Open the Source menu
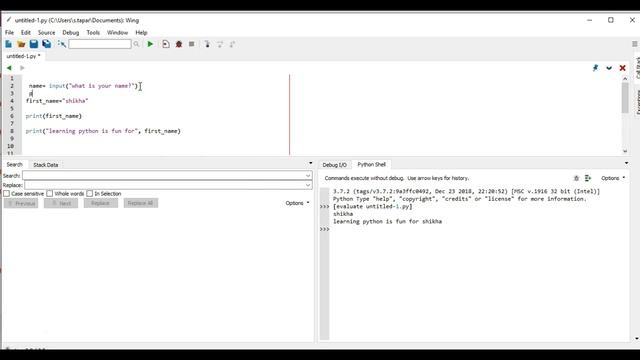640x360 pixels. [47, 32]
